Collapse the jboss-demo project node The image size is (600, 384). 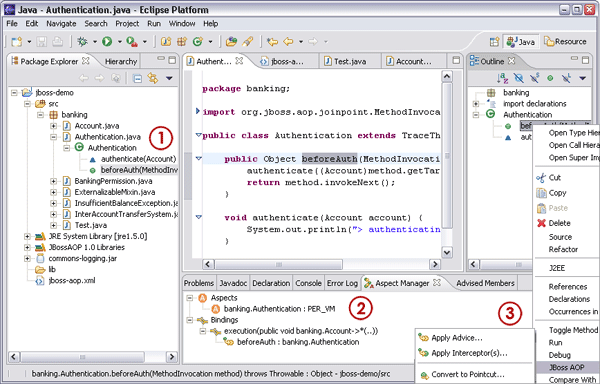point(14,93)
